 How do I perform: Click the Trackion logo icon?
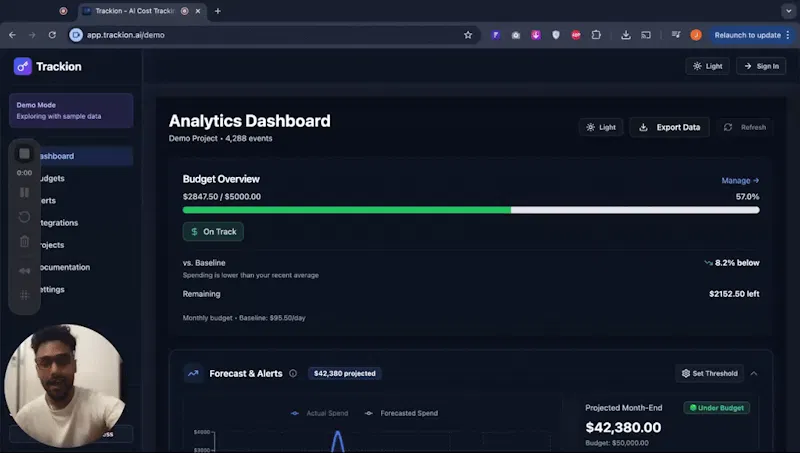tap(22, 66)
